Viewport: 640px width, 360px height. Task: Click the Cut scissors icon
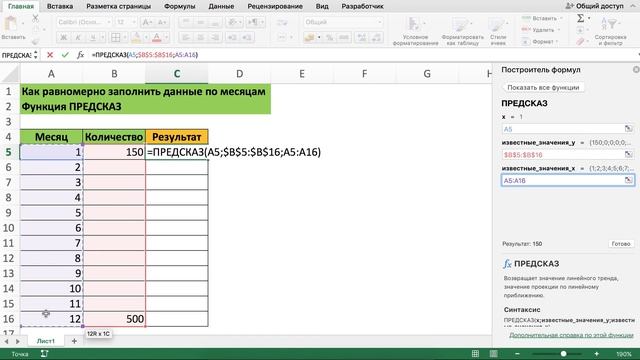click(x=36, y=18)
